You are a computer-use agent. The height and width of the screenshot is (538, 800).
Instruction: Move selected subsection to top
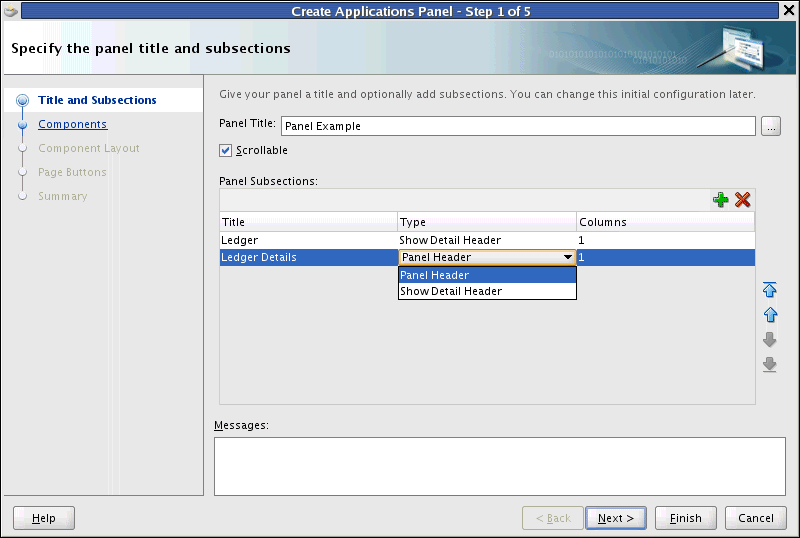769,289
